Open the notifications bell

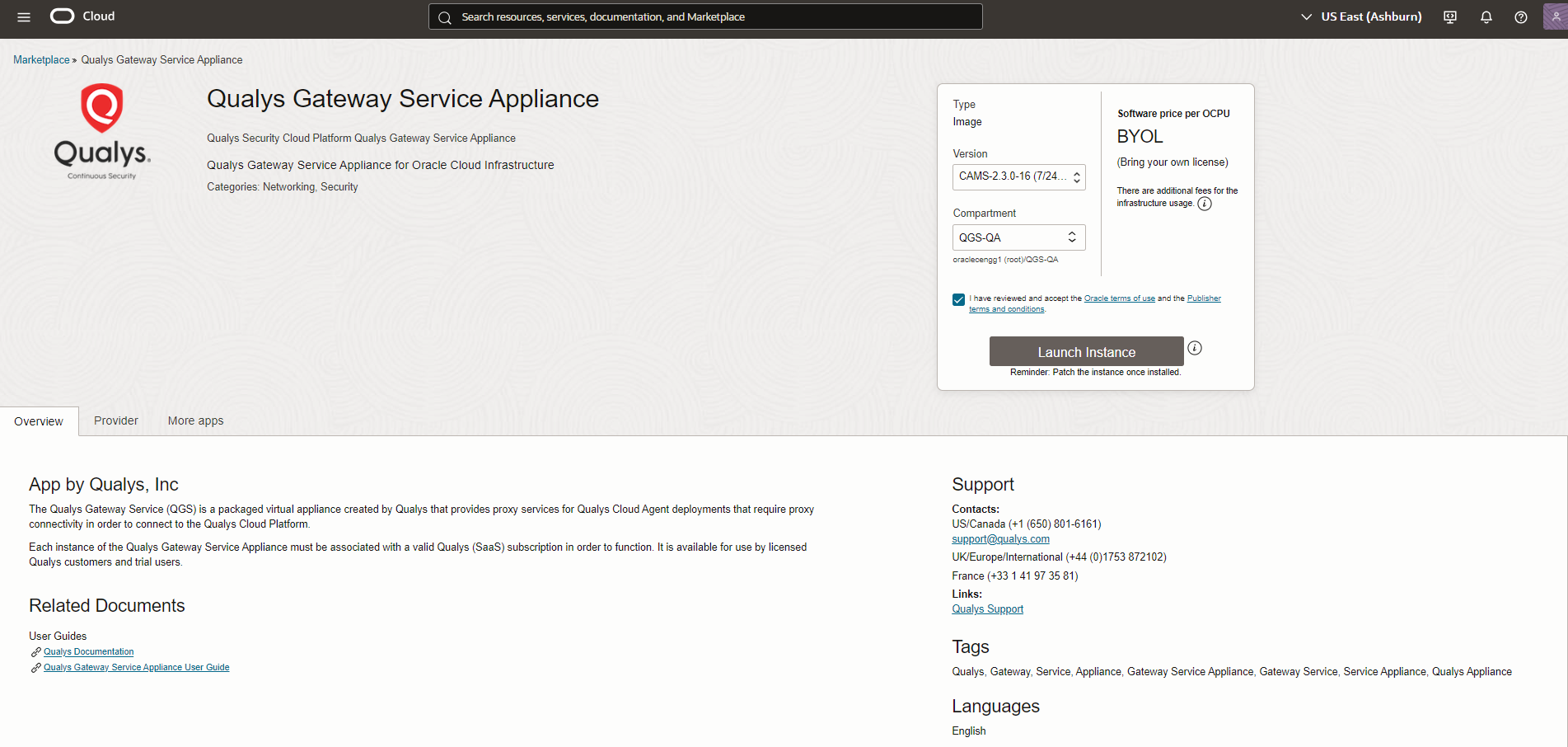(1486, 16)
